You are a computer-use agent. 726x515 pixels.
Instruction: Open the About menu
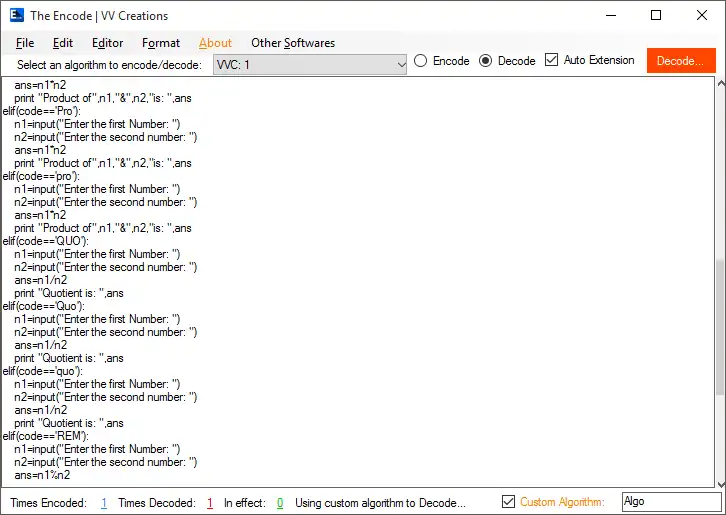click(215, 43)
